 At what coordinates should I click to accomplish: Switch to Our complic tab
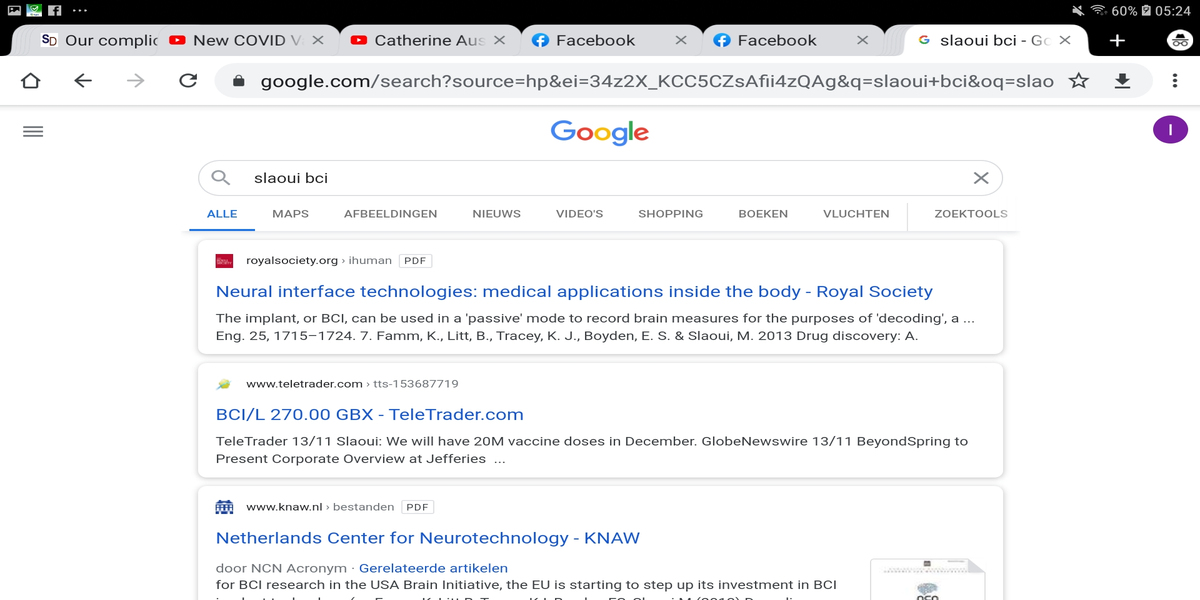pos(99,40)
